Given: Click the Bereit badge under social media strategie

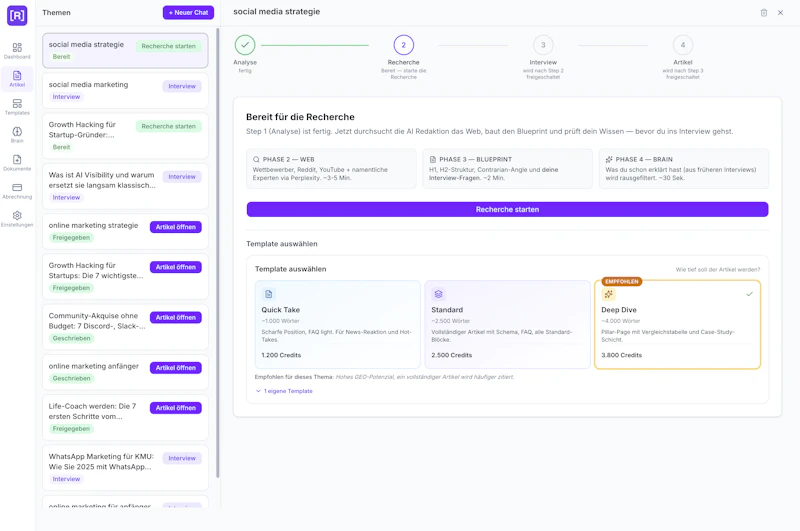Looking at the screenshot, I should point(61,57).
